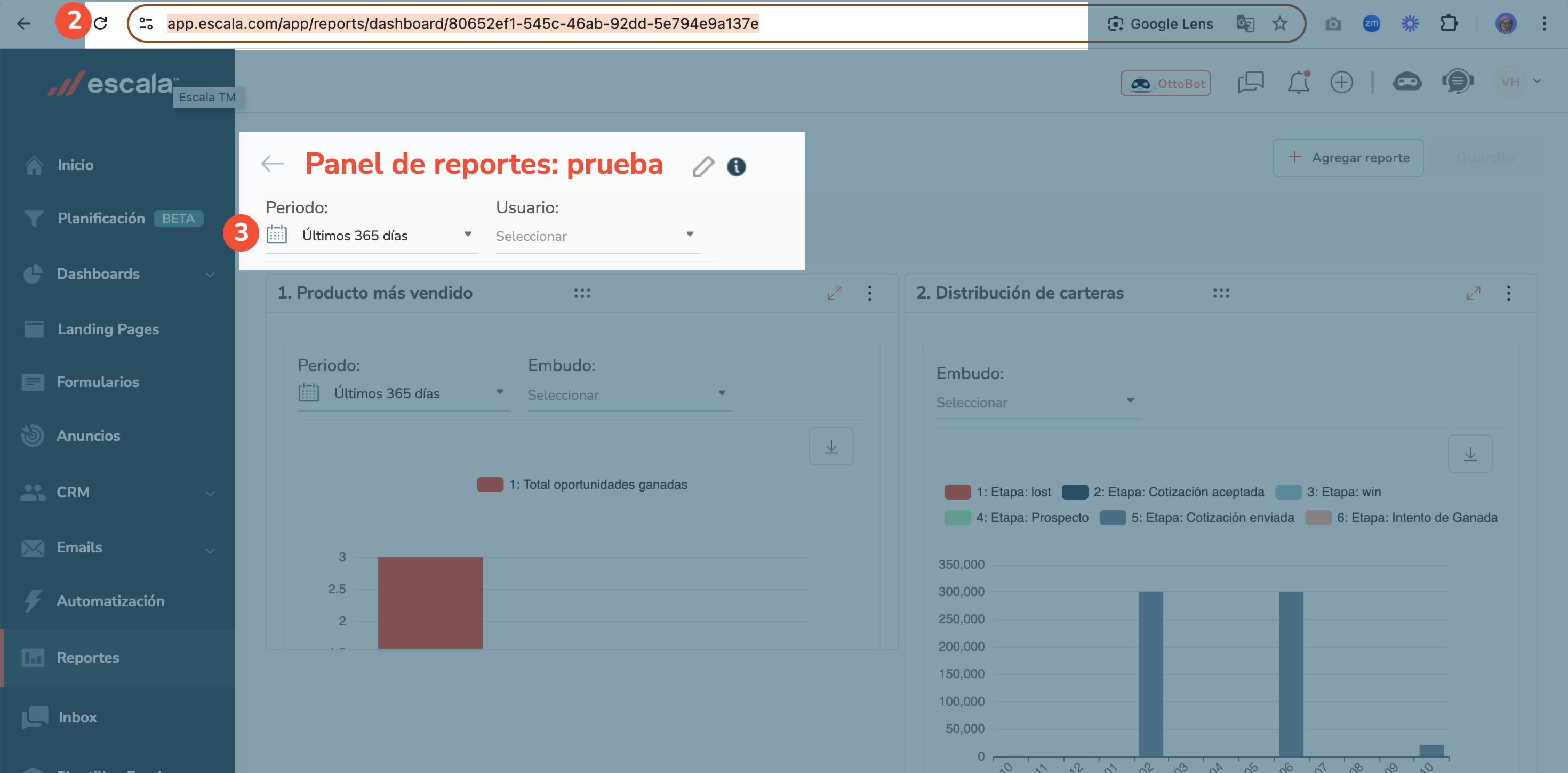The width and height of the screenshot is (1568, 773).
Task: Toggle legend Total oportunidades ganadas
Action: [582, 485]
